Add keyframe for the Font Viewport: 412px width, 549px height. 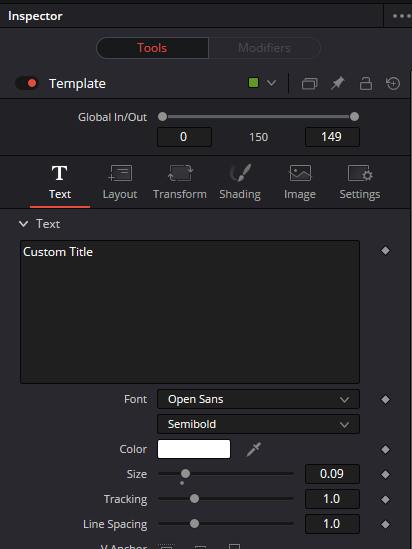(x=385, y=399)
